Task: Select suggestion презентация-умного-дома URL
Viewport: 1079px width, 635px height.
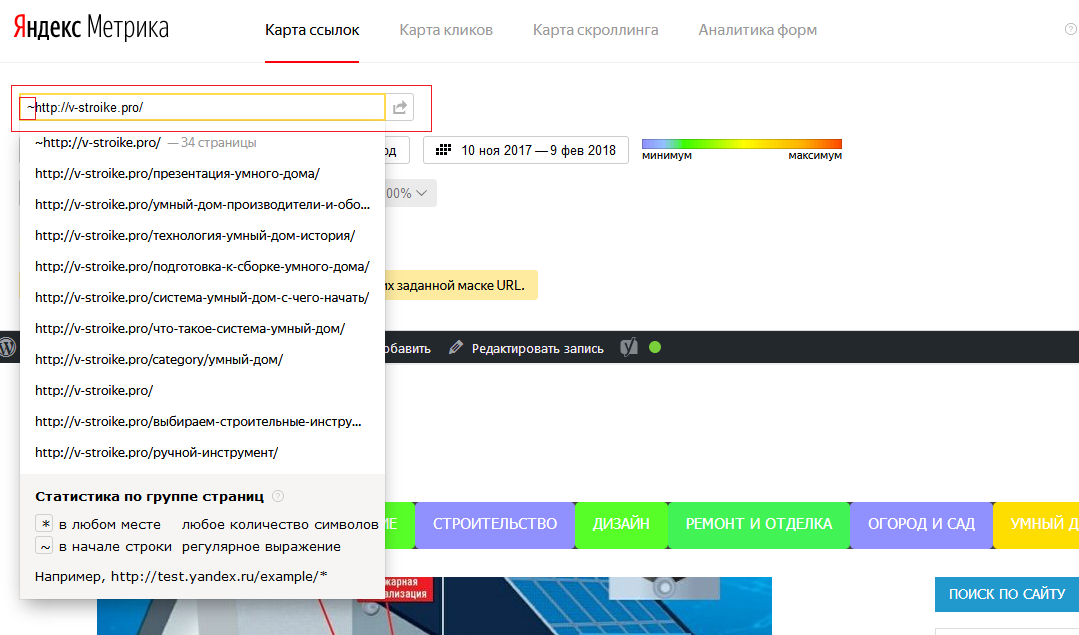Action: [x=202, y=173]
